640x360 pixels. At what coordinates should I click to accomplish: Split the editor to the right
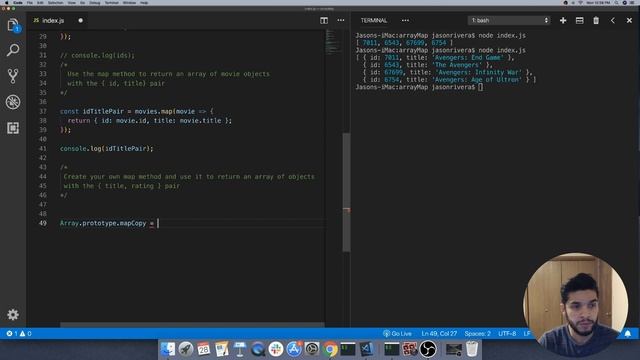[324, 20]
